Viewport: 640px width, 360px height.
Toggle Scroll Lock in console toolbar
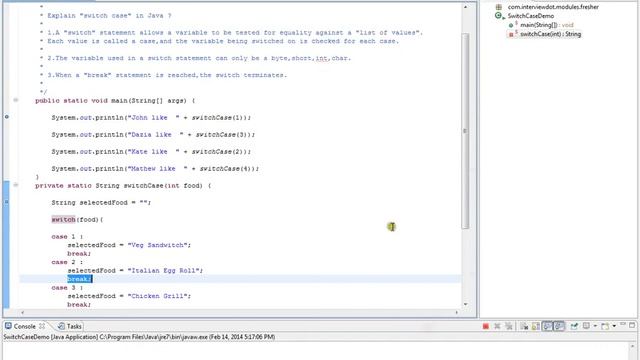pos(536,326)
